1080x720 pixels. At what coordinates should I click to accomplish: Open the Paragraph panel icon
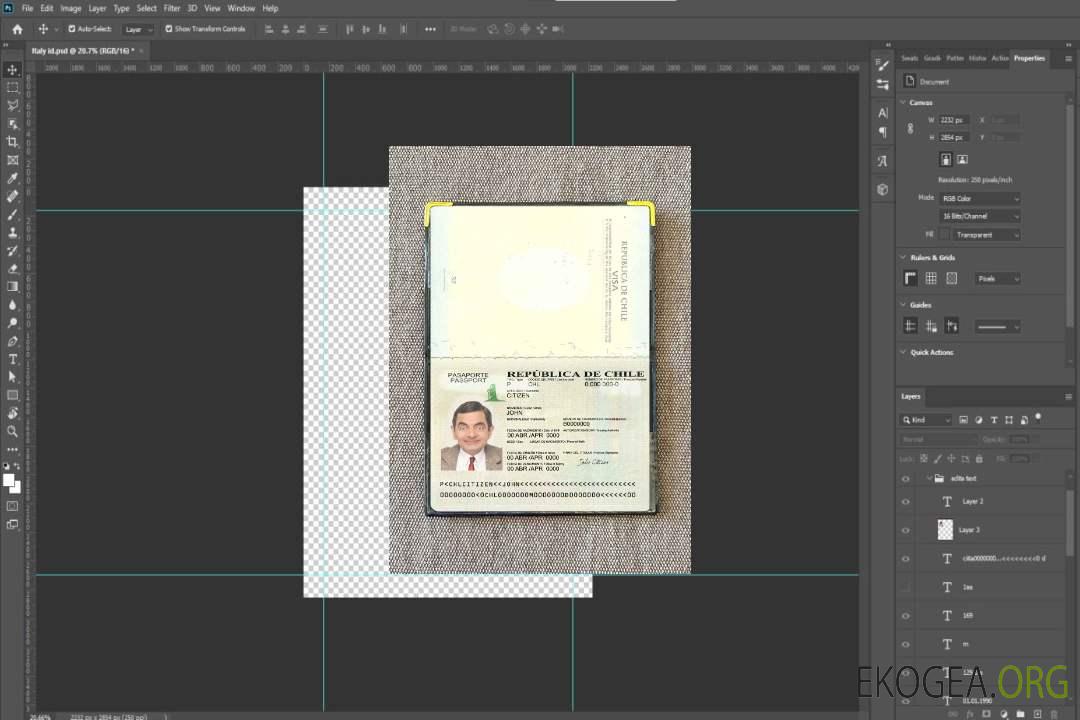pyautogui.click(x=883, y=132)
